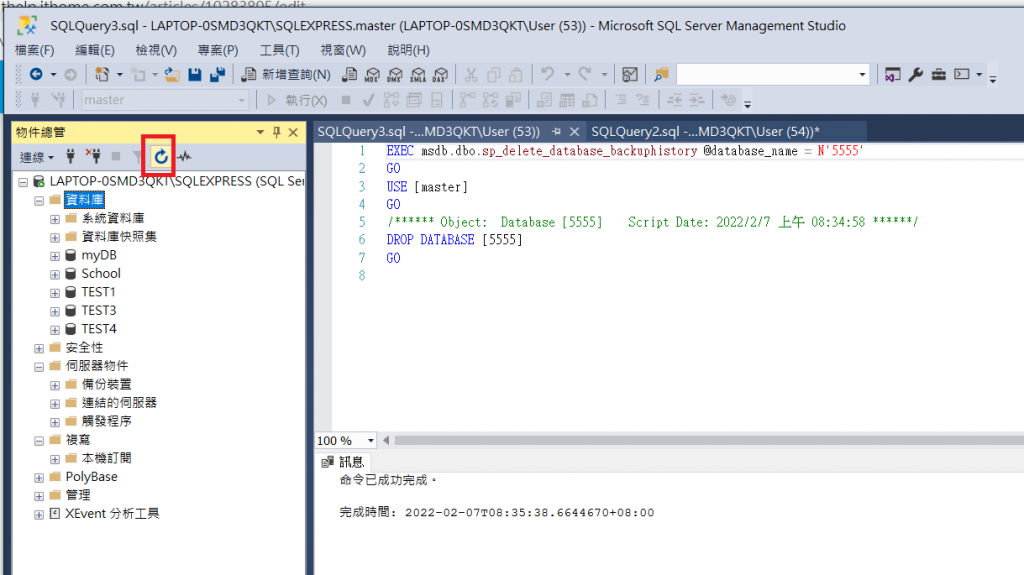Image resolution: width=1024 pixels, height=575 pixels.
Task: Click the 新增查詢(N) New Query button
Action: point(285,74)
